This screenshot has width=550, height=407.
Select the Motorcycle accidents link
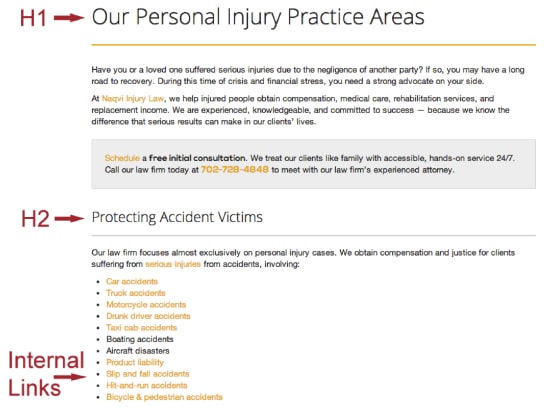coord(146,305)
